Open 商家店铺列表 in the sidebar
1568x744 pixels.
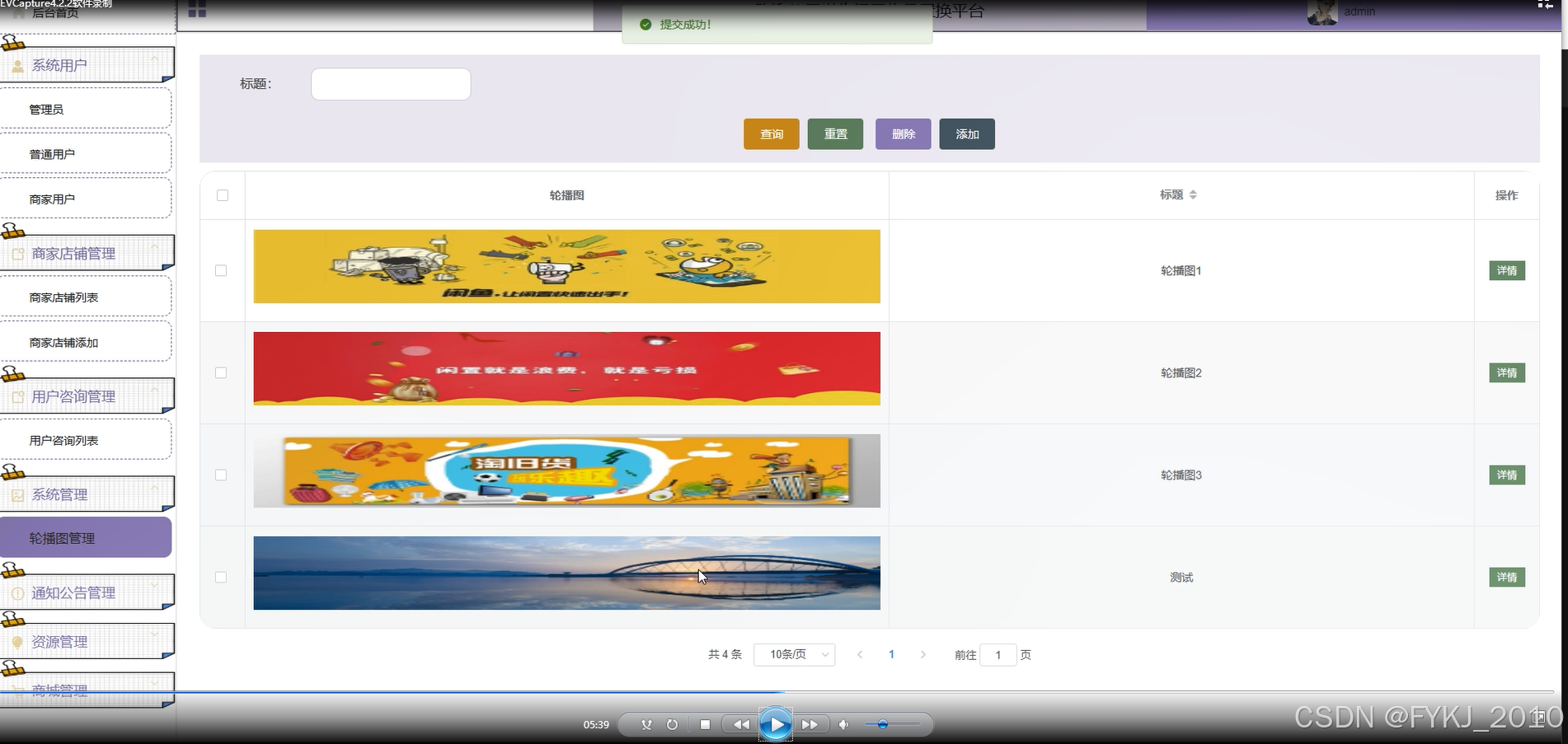point(86,297)
